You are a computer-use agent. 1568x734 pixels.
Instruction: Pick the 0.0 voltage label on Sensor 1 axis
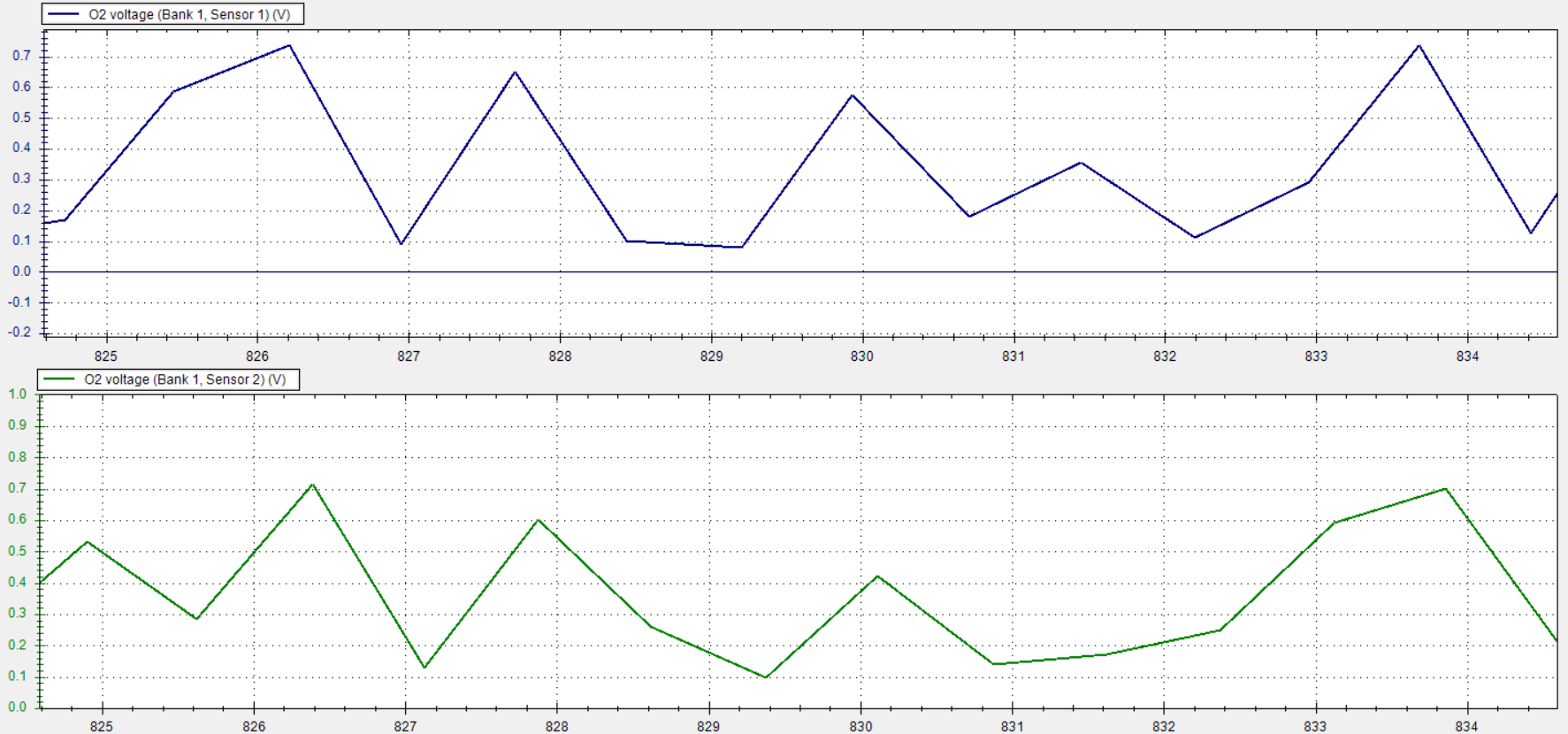tap(22, 271)
